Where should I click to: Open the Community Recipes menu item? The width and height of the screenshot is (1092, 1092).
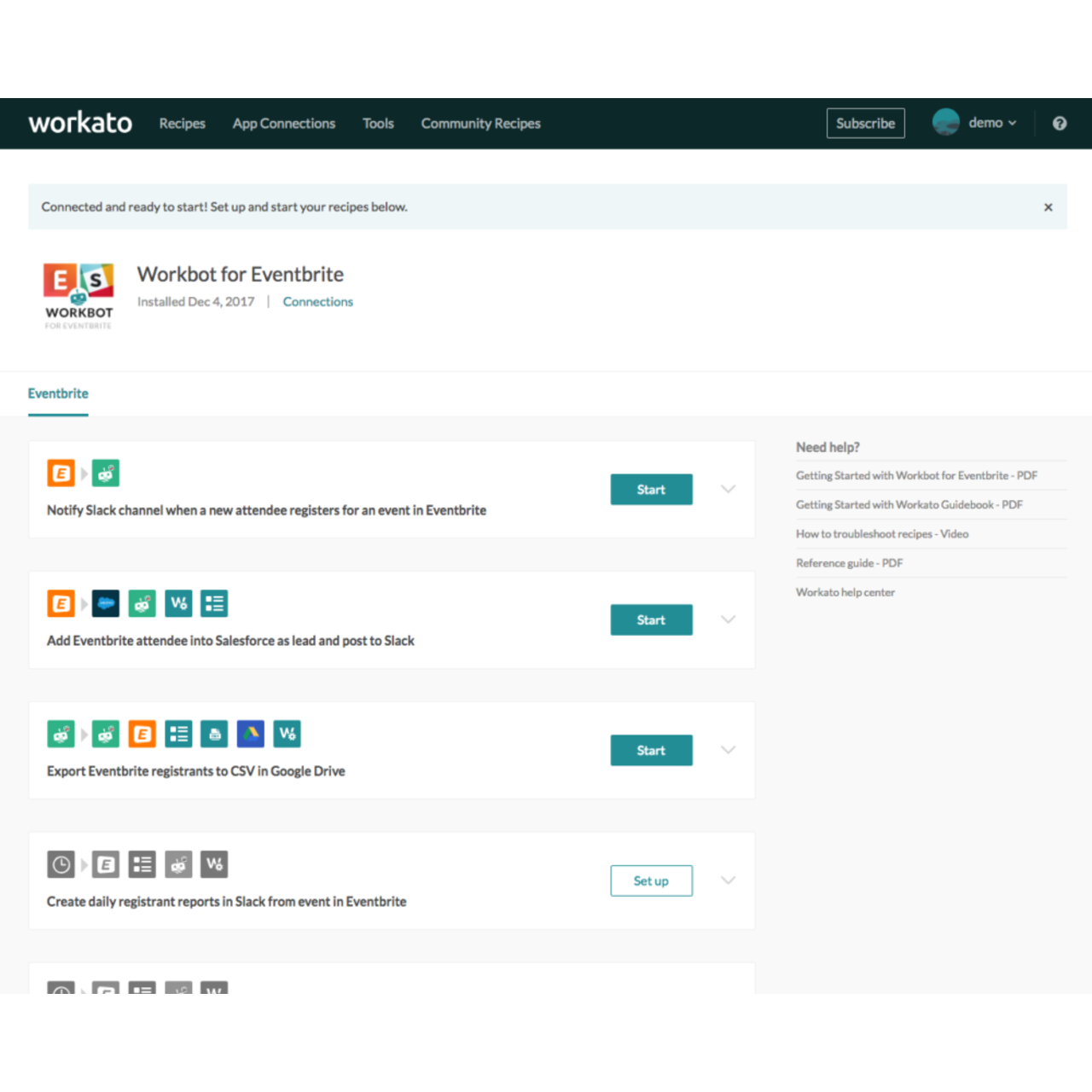[x=480, y=123]
